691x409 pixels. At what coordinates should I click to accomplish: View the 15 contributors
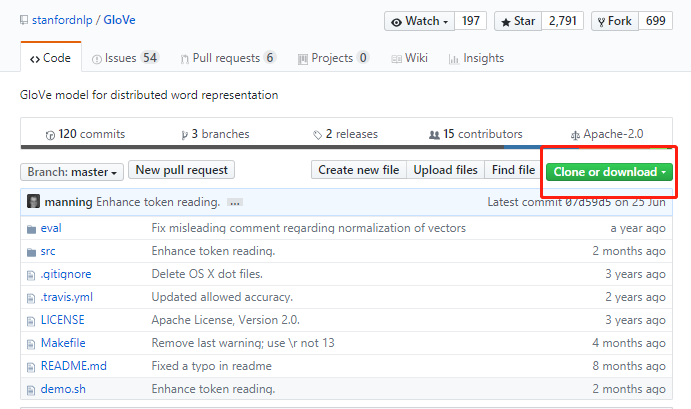(x=476, y=134)
